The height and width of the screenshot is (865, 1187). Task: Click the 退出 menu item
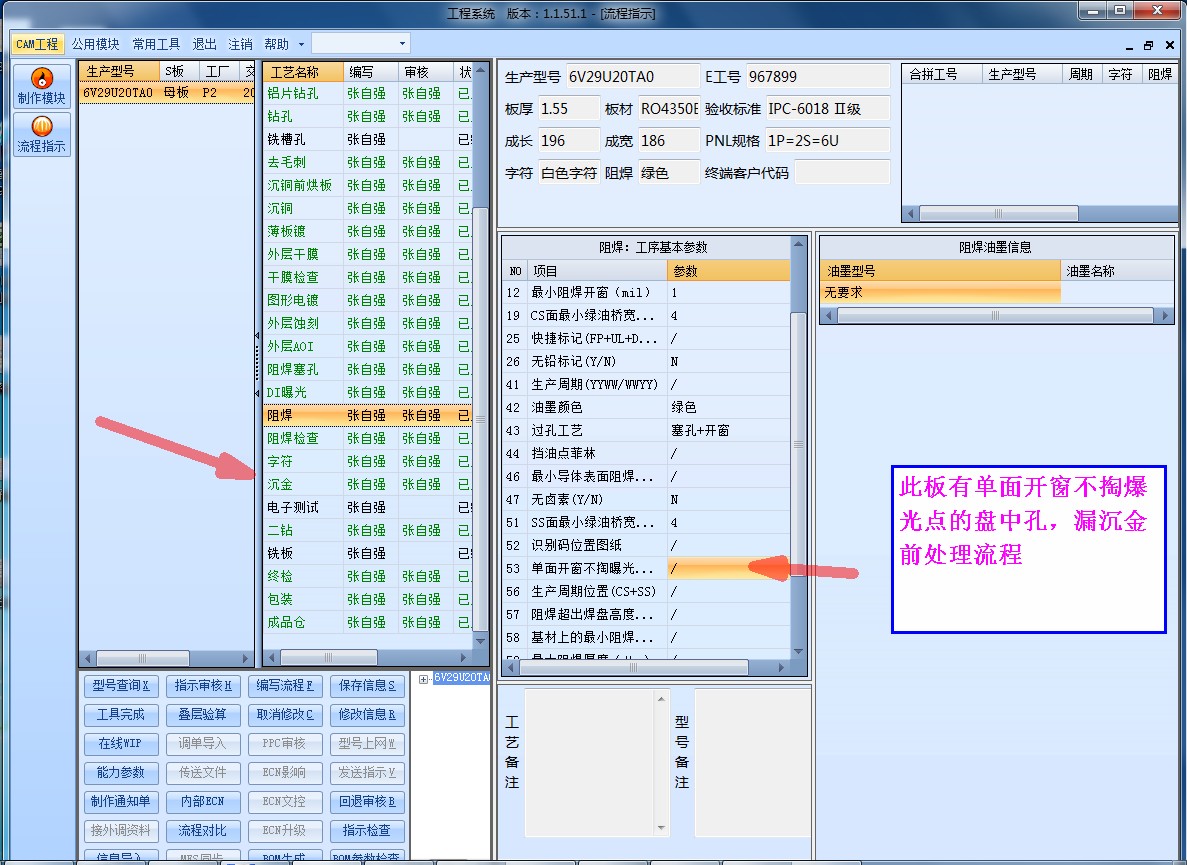coord(204,44)
